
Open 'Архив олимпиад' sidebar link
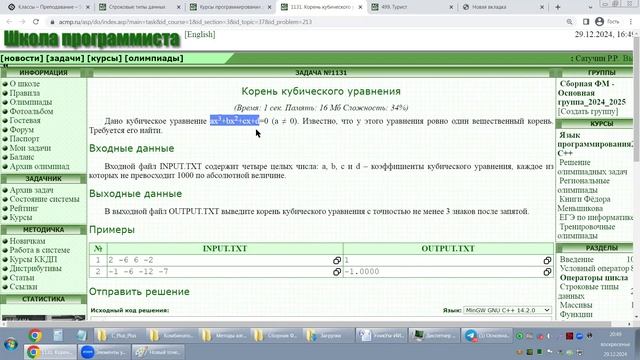39,167
